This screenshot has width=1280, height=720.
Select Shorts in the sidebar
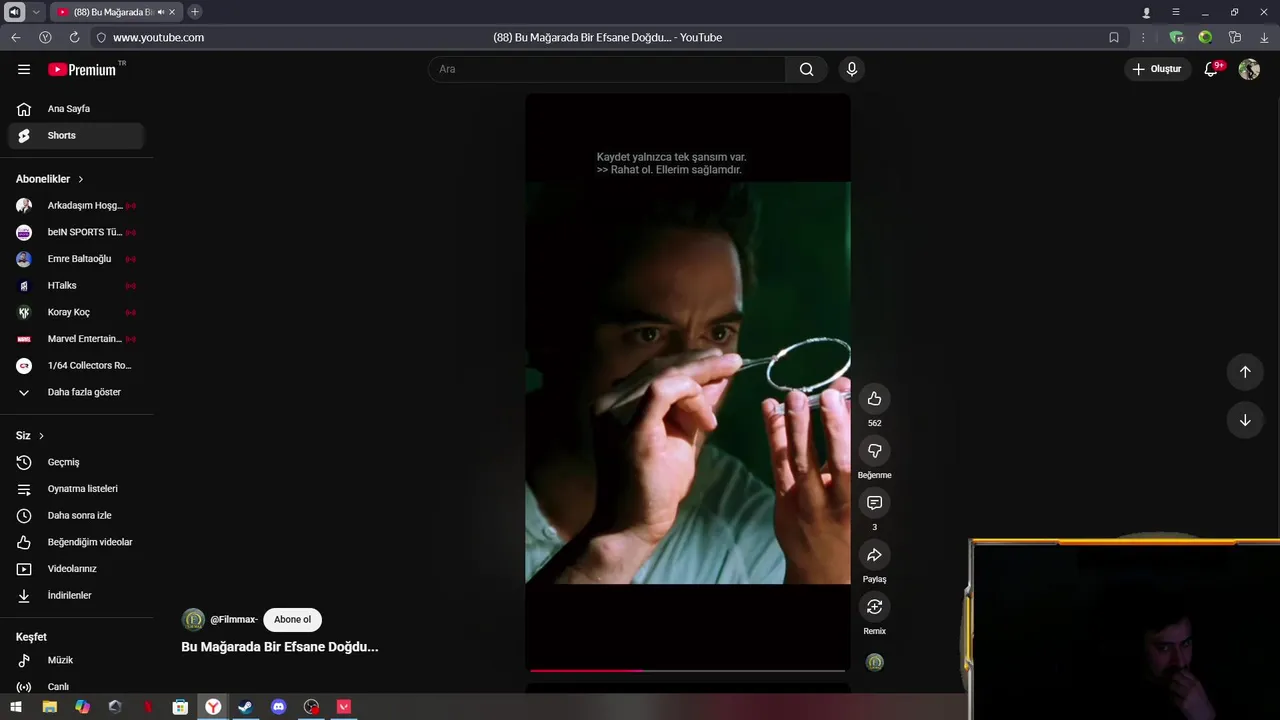tap(76, 136)
